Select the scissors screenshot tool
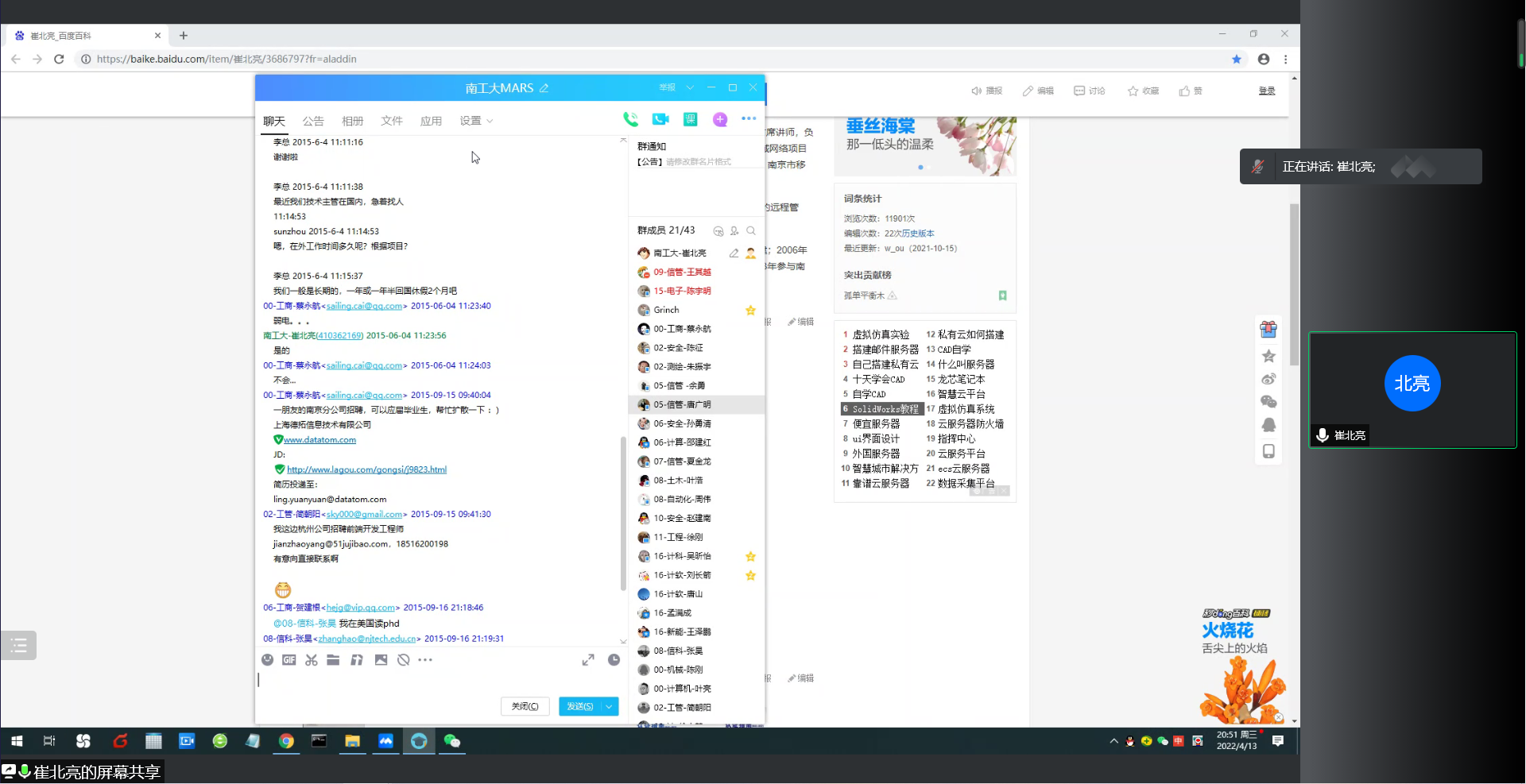 click(311, 660)
